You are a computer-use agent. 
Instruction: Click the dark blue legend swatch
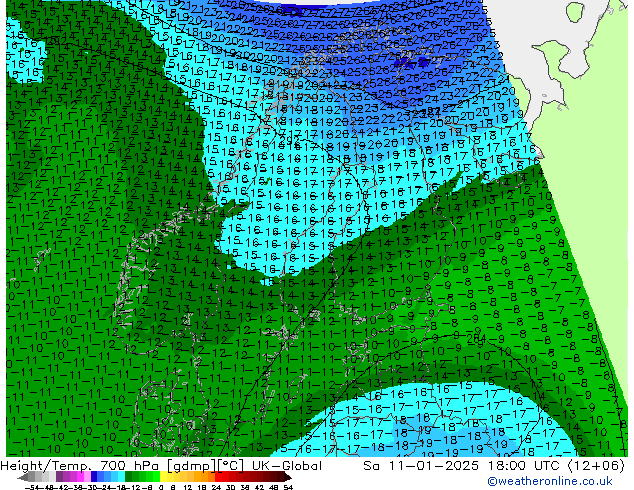tap(94, 477)
